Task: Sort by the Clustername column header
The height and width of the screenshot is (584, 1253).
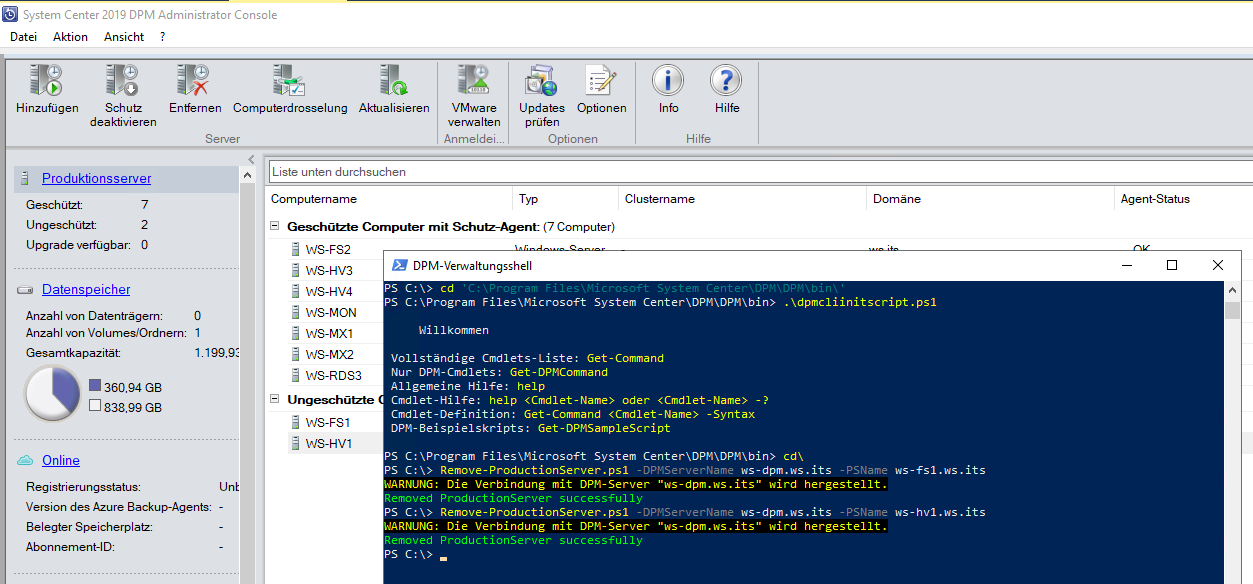Action: 741,199
